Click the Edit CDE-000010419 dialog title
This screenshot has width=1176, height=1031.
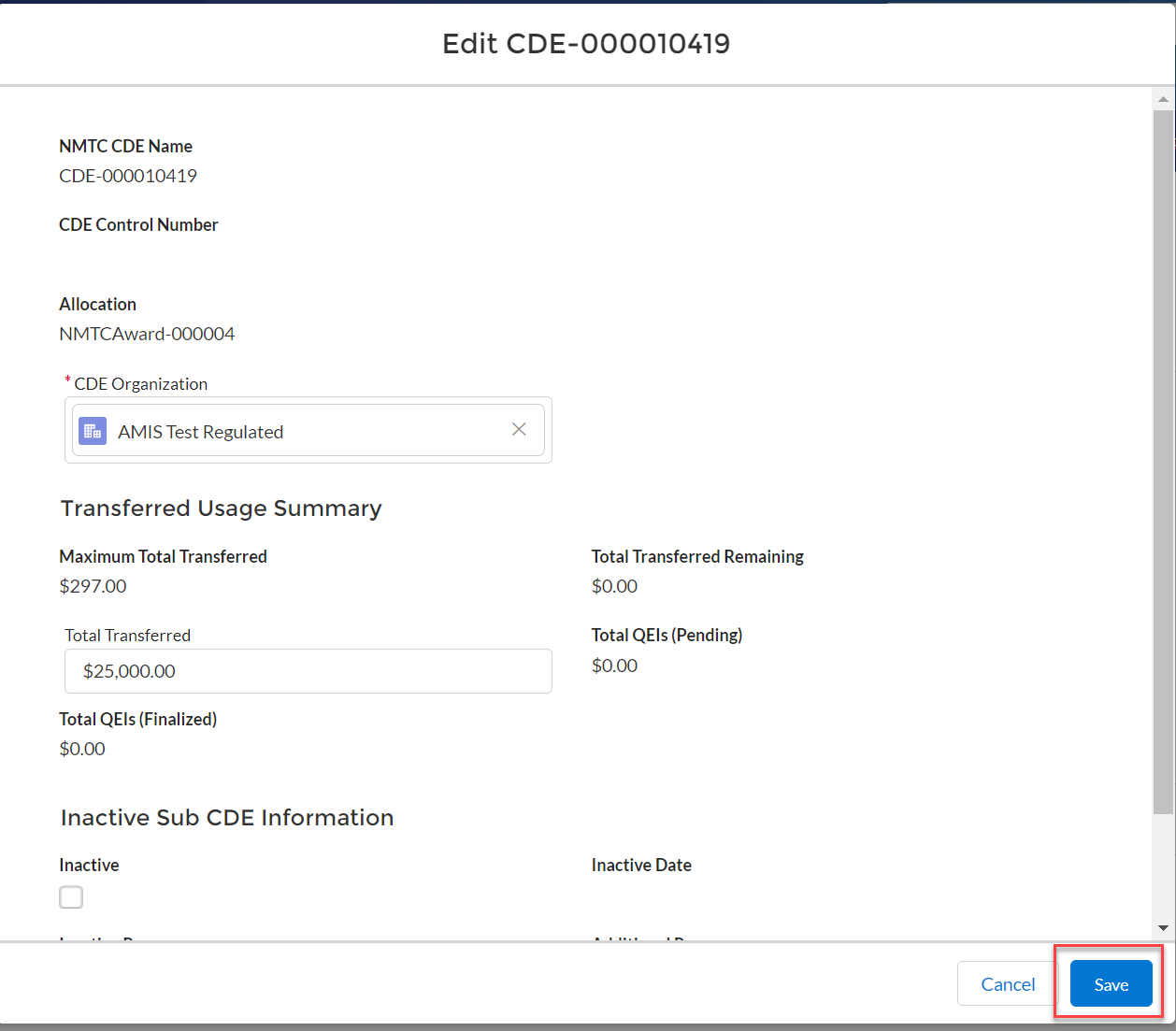pos(586,43)
